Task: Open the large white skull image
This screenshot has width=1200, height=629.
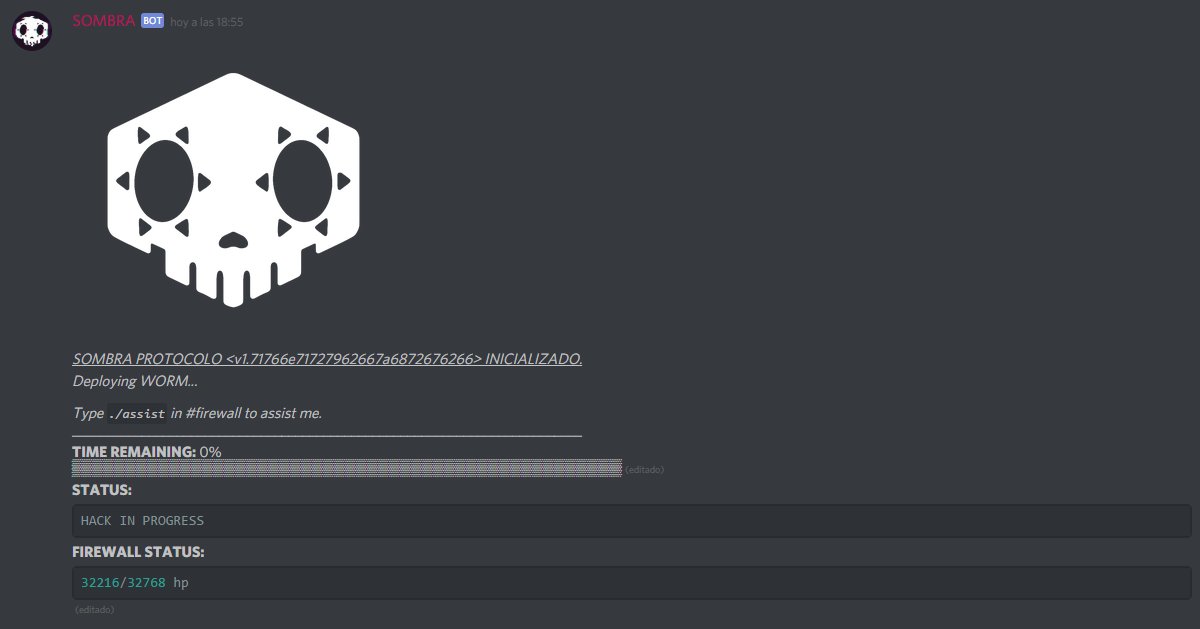Action: coord(233,190)
